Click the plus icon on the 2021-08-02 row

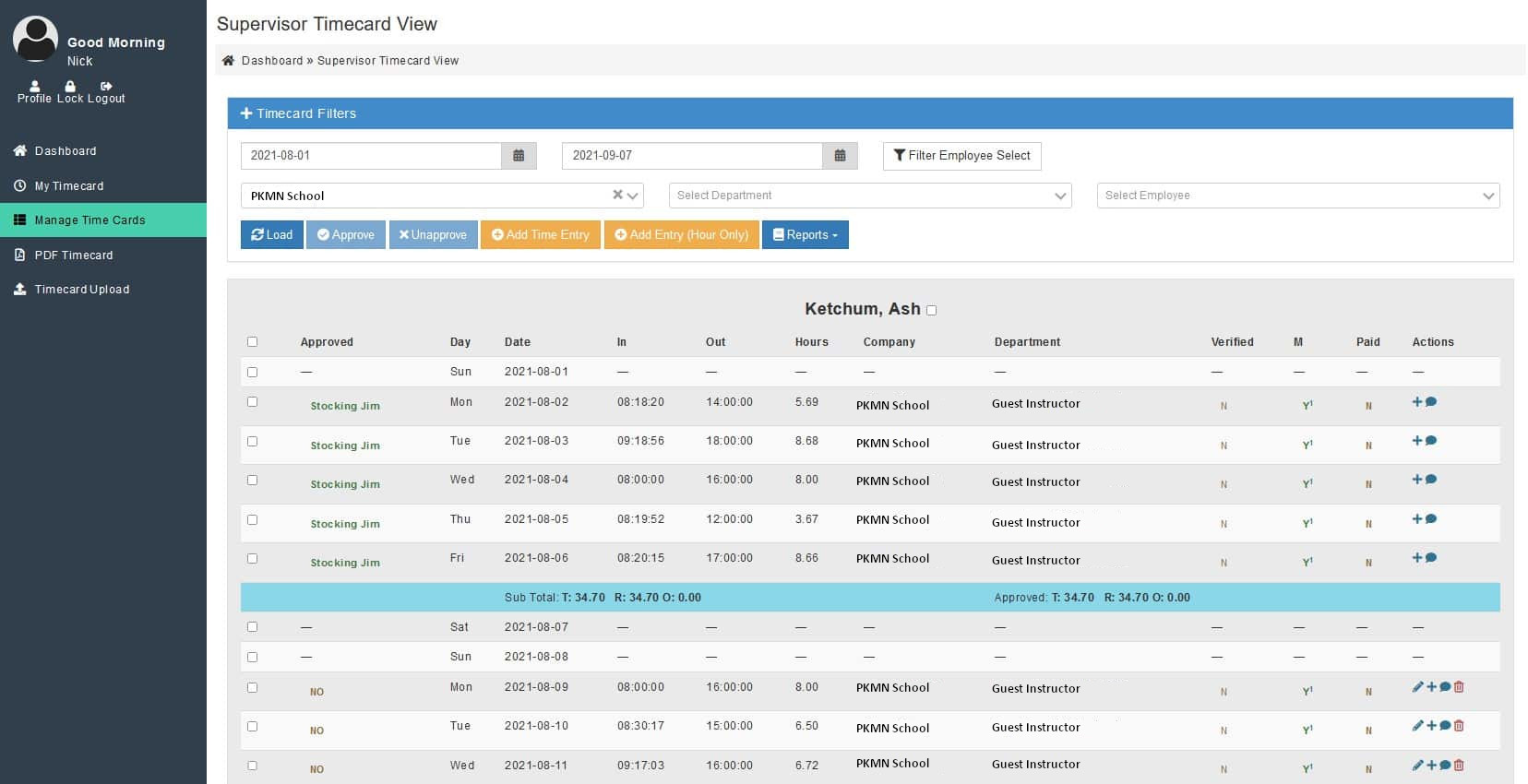pos(1417,402)
